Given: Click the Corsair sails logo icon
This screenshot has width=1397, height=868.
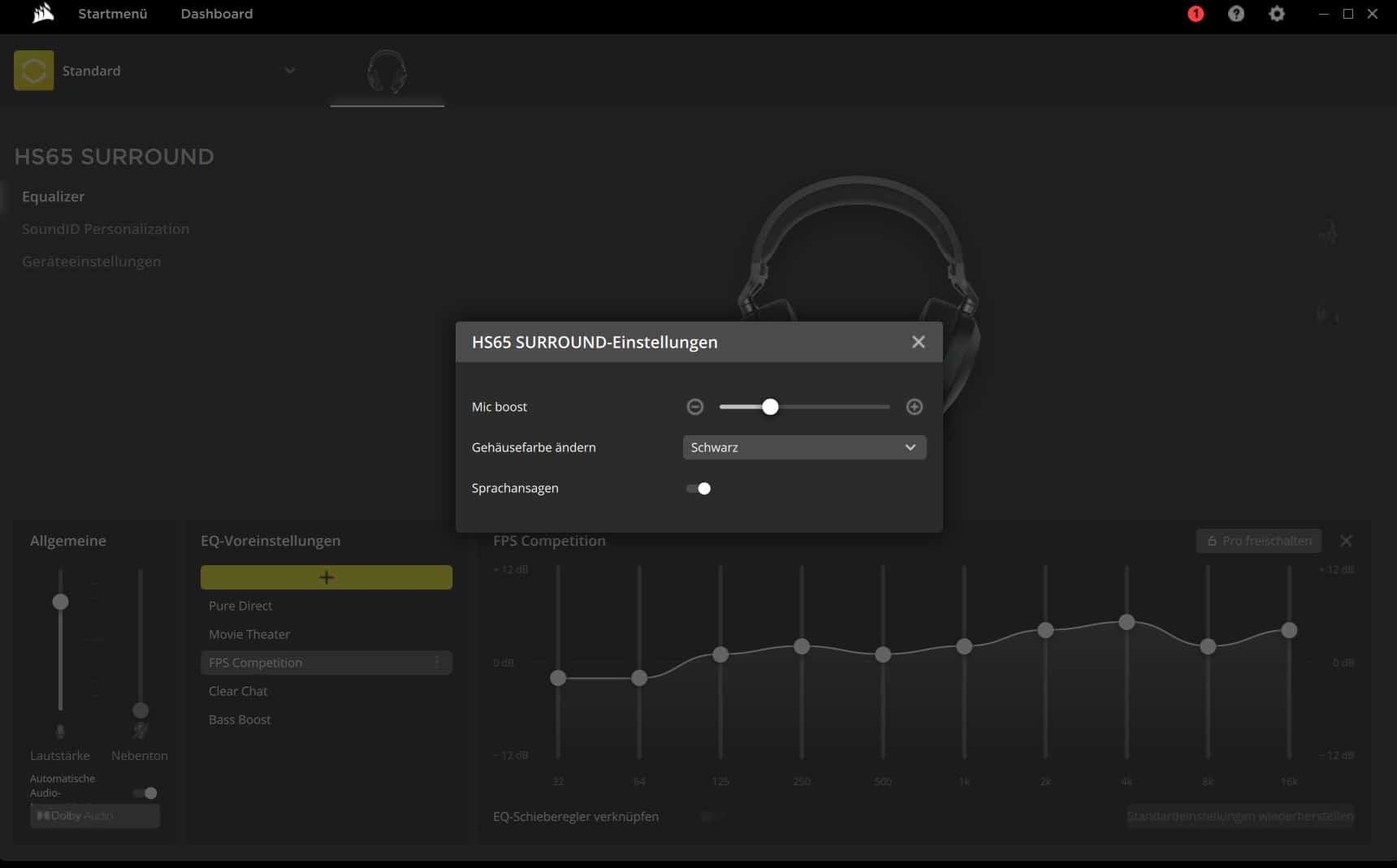Looking at the screenshot, I should click(43, 14).
